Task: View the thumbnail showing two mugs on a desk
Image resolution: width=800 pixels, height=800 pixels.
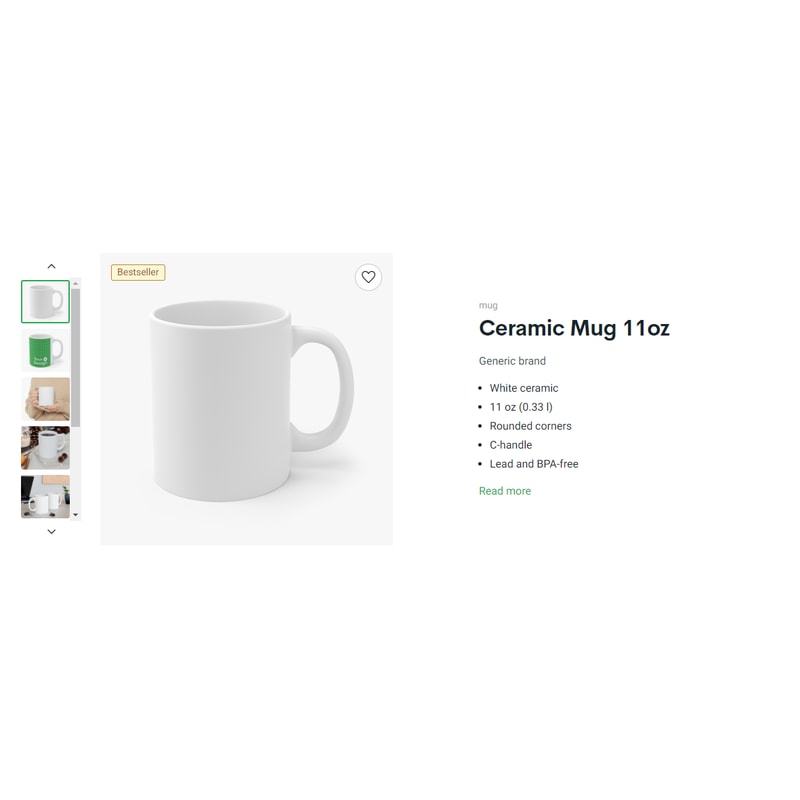Action: coord(45,497)
